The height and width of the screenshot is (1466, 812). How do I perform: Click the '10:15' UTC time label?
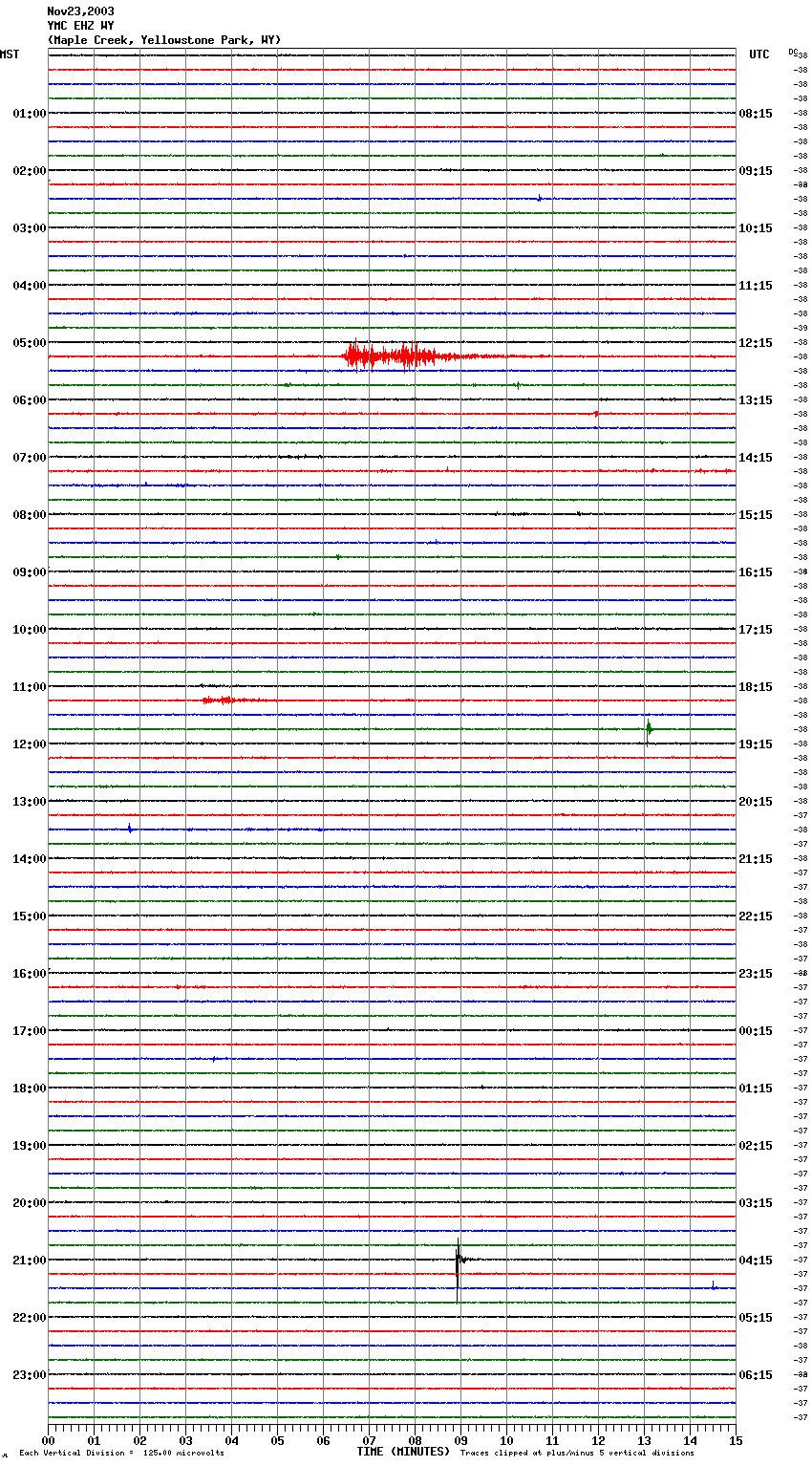tap(756, 228)
